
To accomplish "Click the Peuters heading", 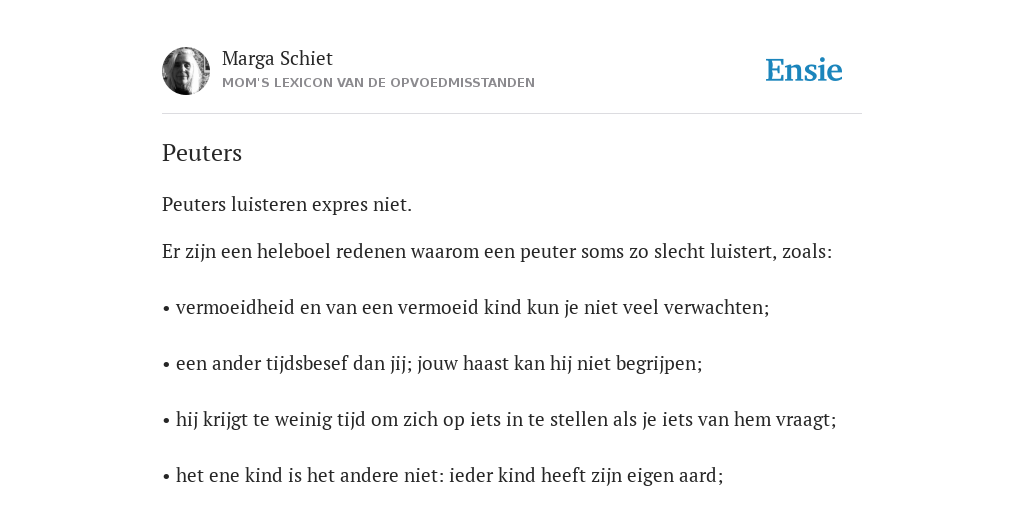I will (202, 153).
